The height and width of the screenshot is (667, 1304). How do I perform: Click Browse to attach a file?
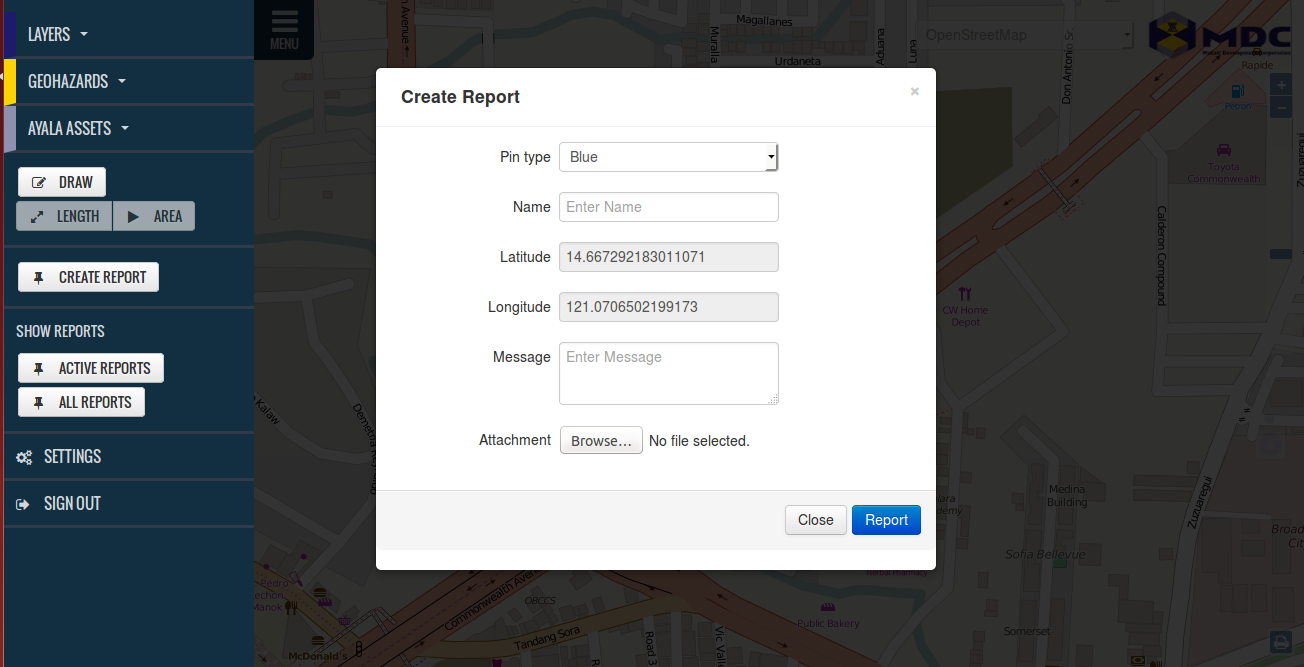pyautogui.click(x=601, y=440)
